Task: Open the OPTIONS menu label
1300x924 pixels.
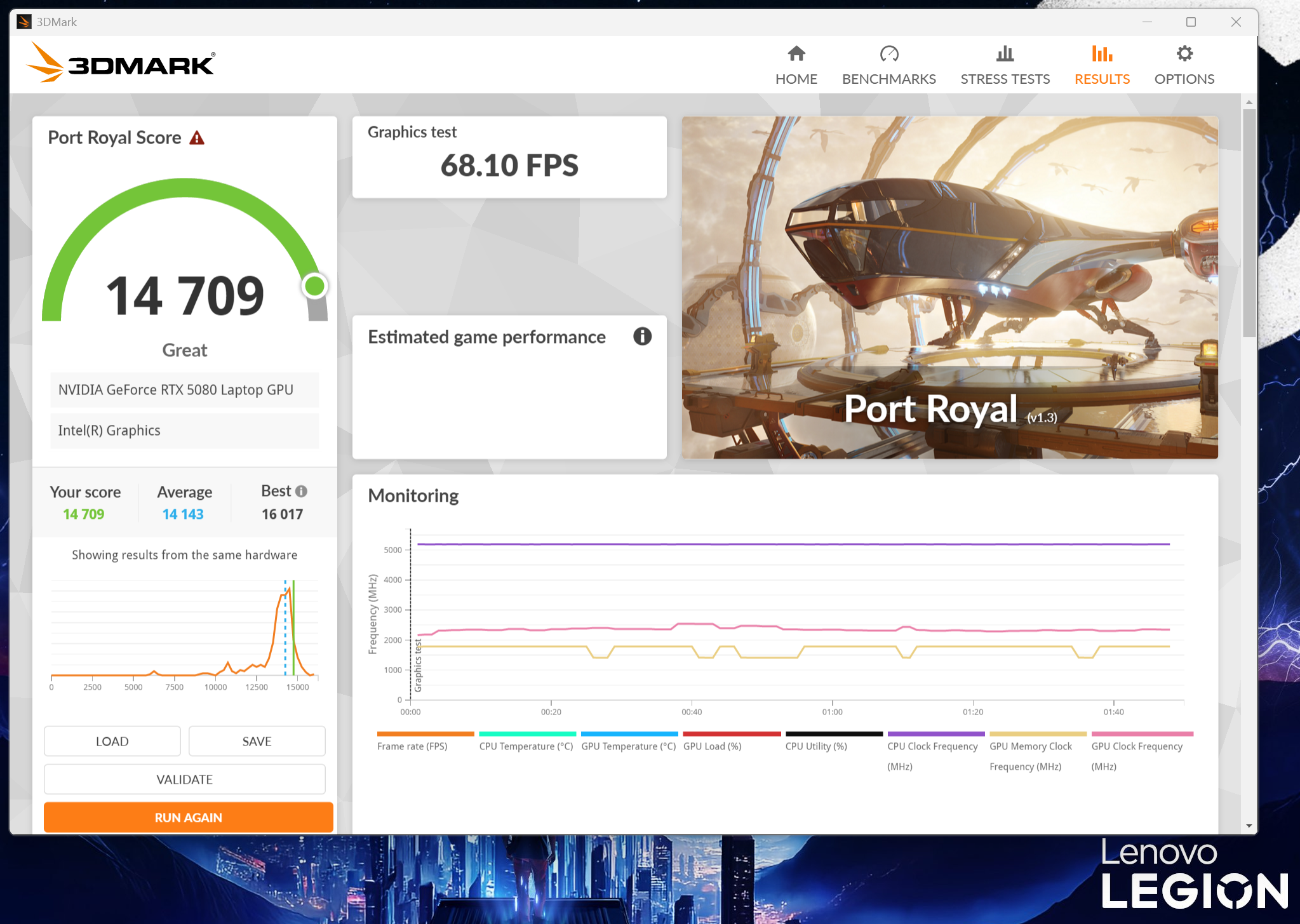Action: click(1184, 79)
